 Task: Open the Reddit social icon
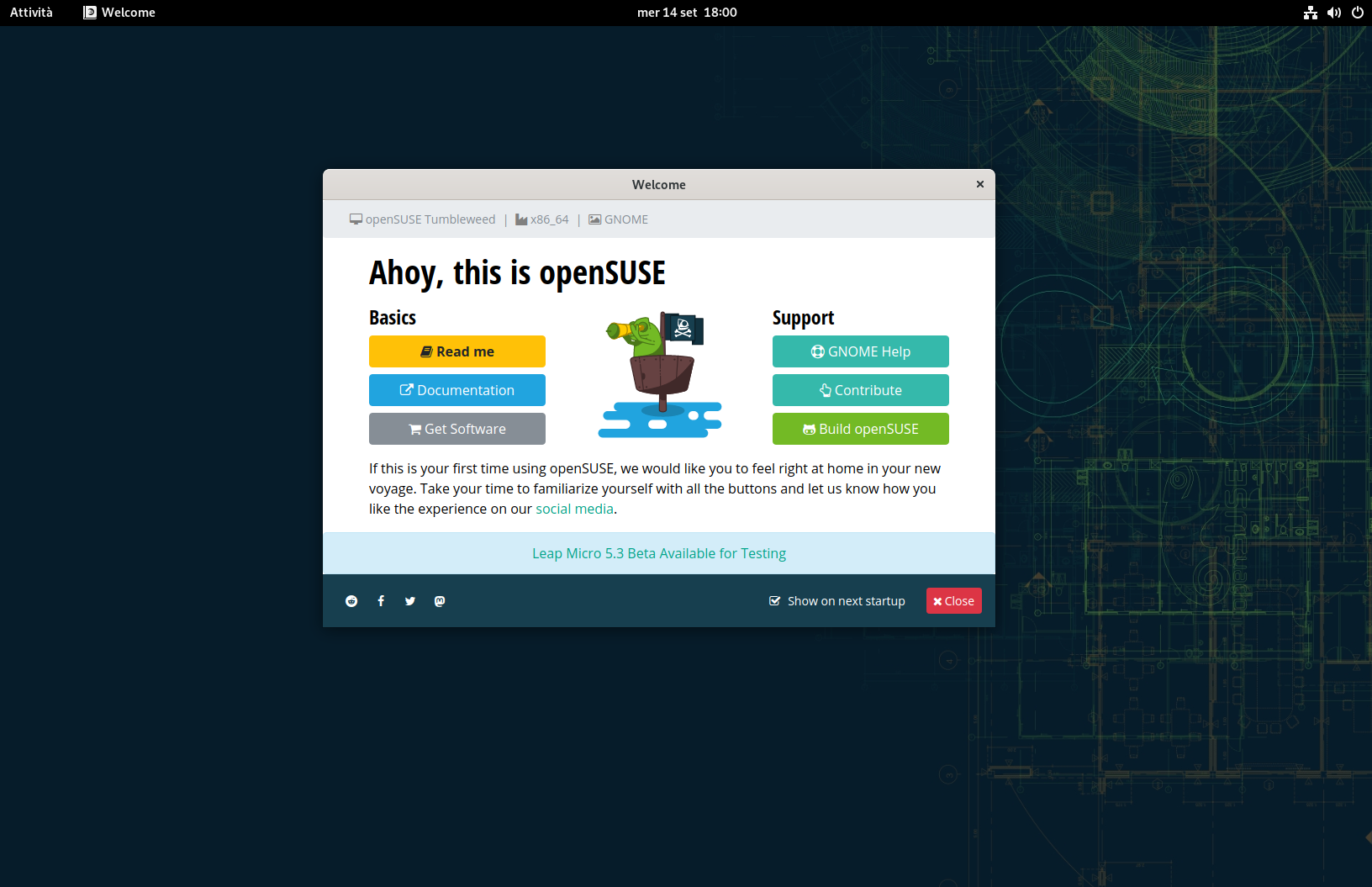coord(351,601)
